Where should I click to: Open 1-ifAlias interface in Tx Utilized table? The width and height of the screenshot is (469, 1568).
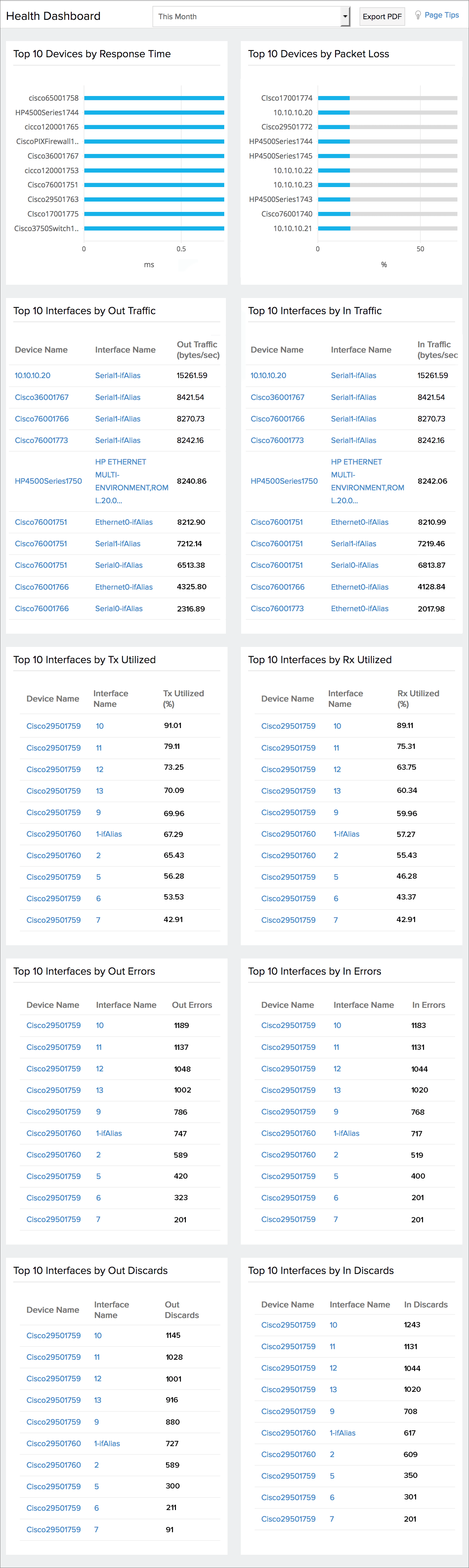coord(109,834)
